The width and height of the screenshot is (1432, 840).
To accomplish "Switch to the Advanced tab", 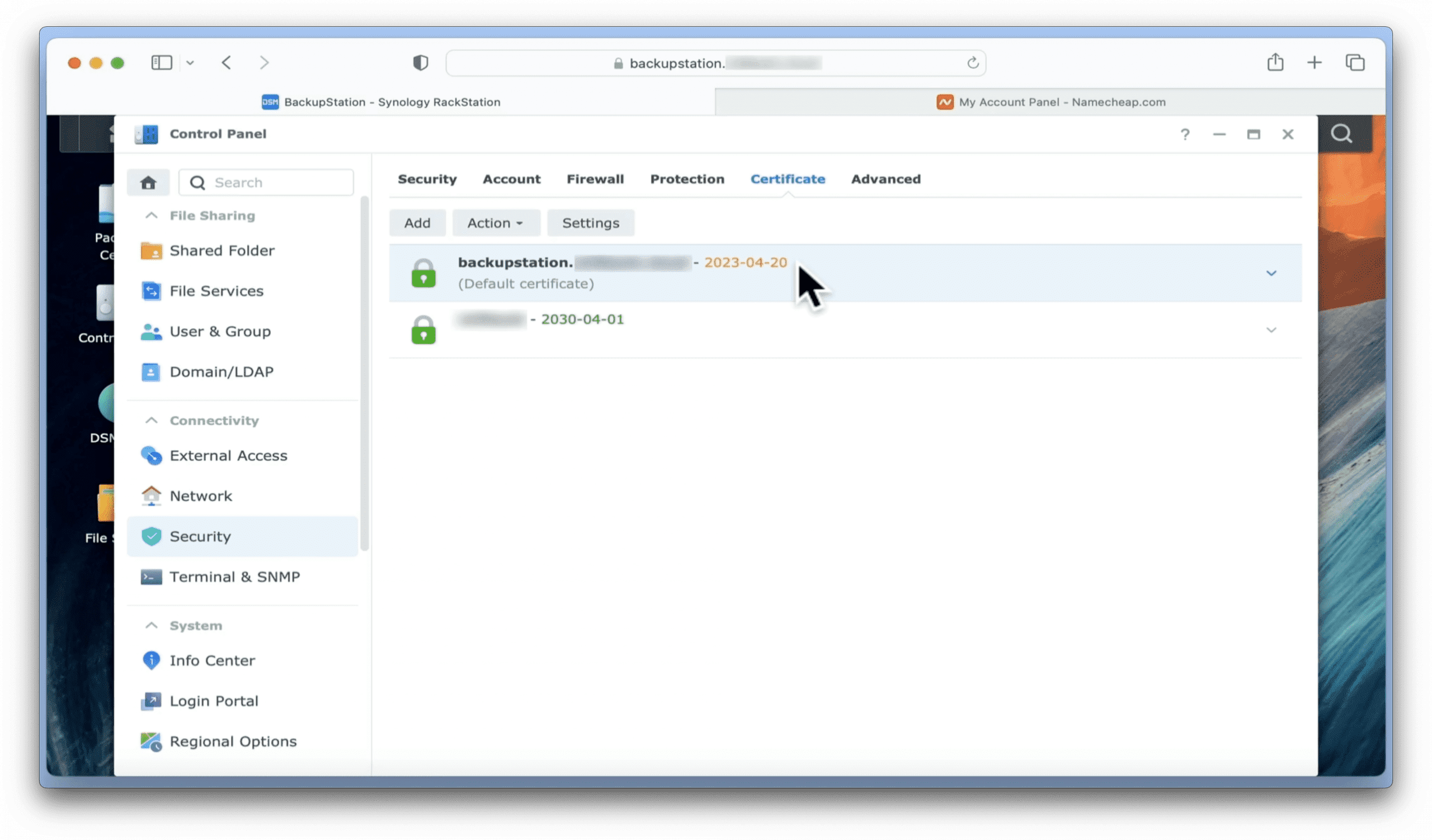I will click(x=885, y=179).
